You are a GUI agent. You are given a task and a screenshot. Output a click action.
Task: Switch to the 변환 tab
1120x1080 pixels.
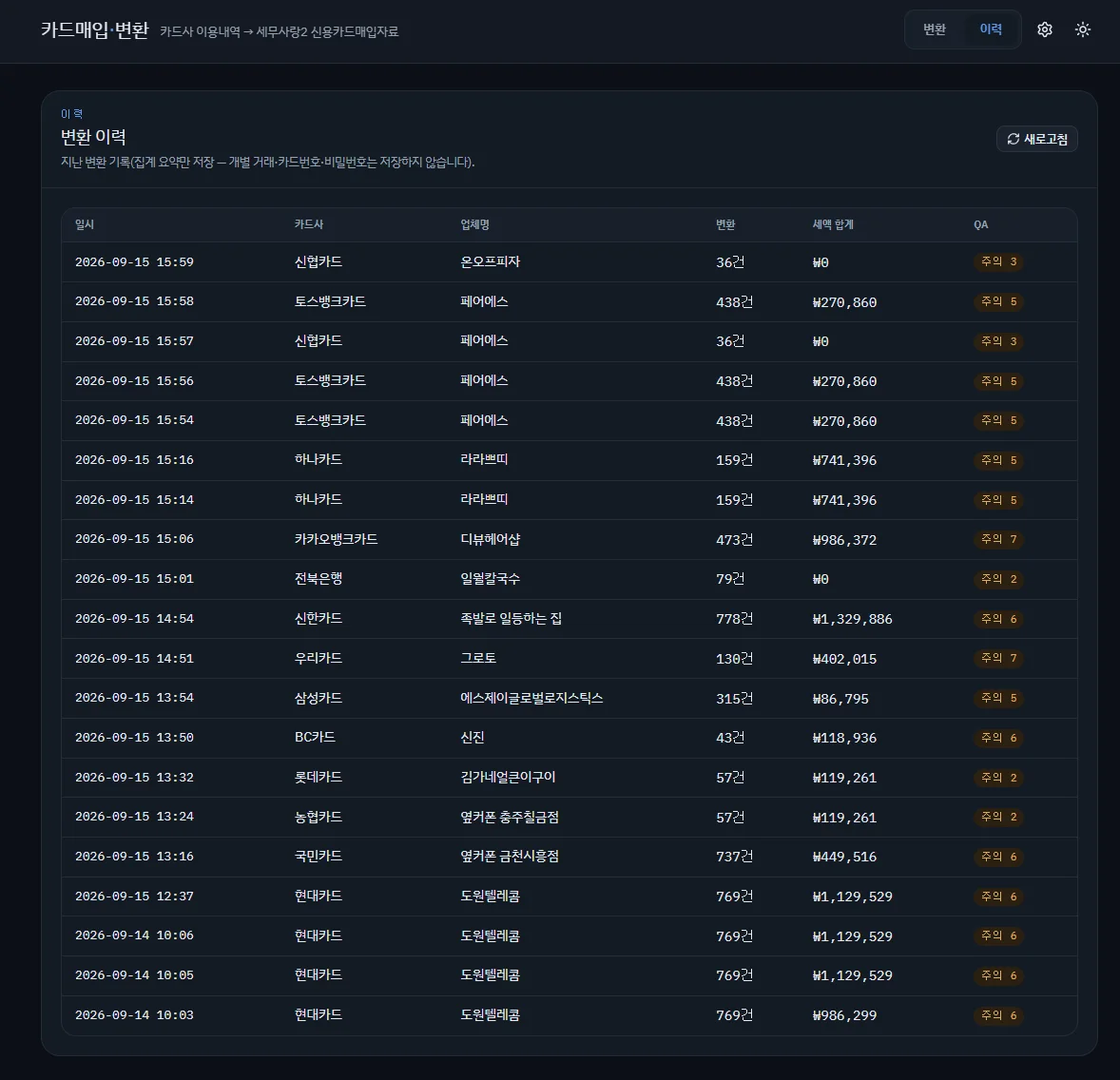pyautogui.click(x=935, y=29)
